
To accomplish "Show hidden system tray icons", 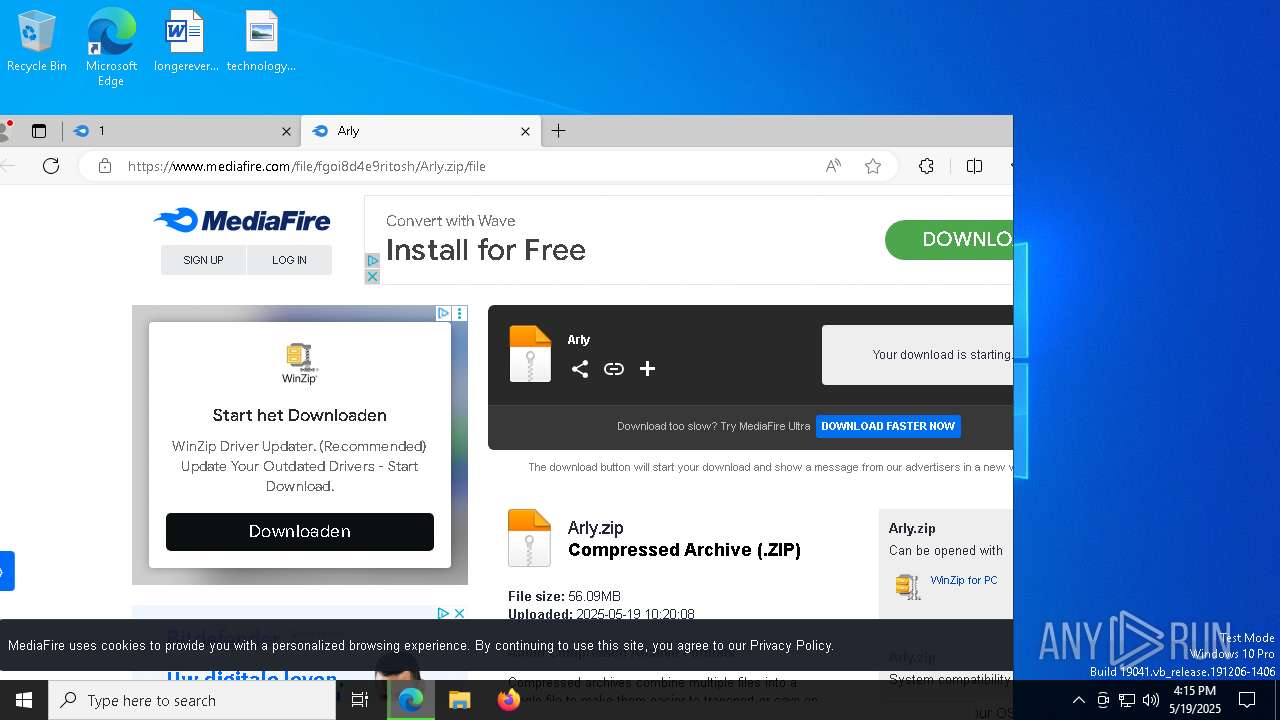I will click(1078, 700).
